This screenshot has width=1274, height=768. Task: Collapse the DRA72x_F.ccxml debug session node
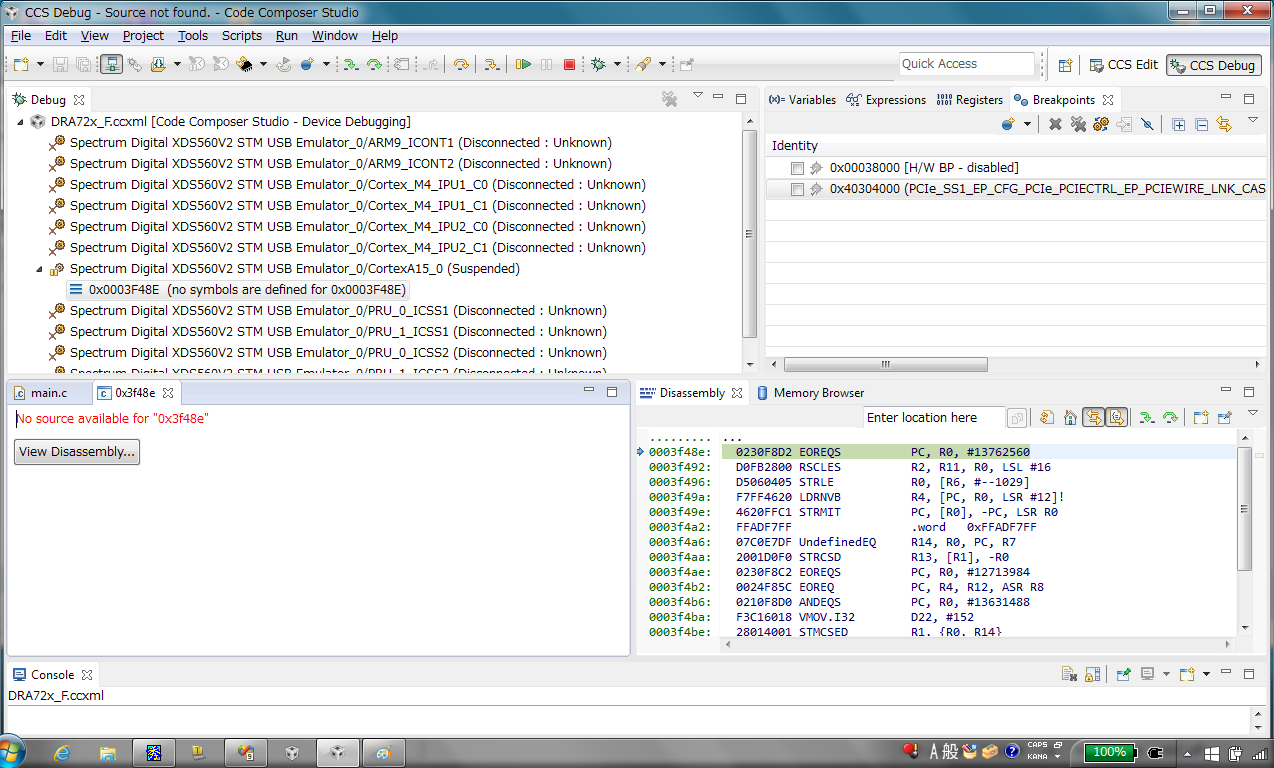[21, 122]
